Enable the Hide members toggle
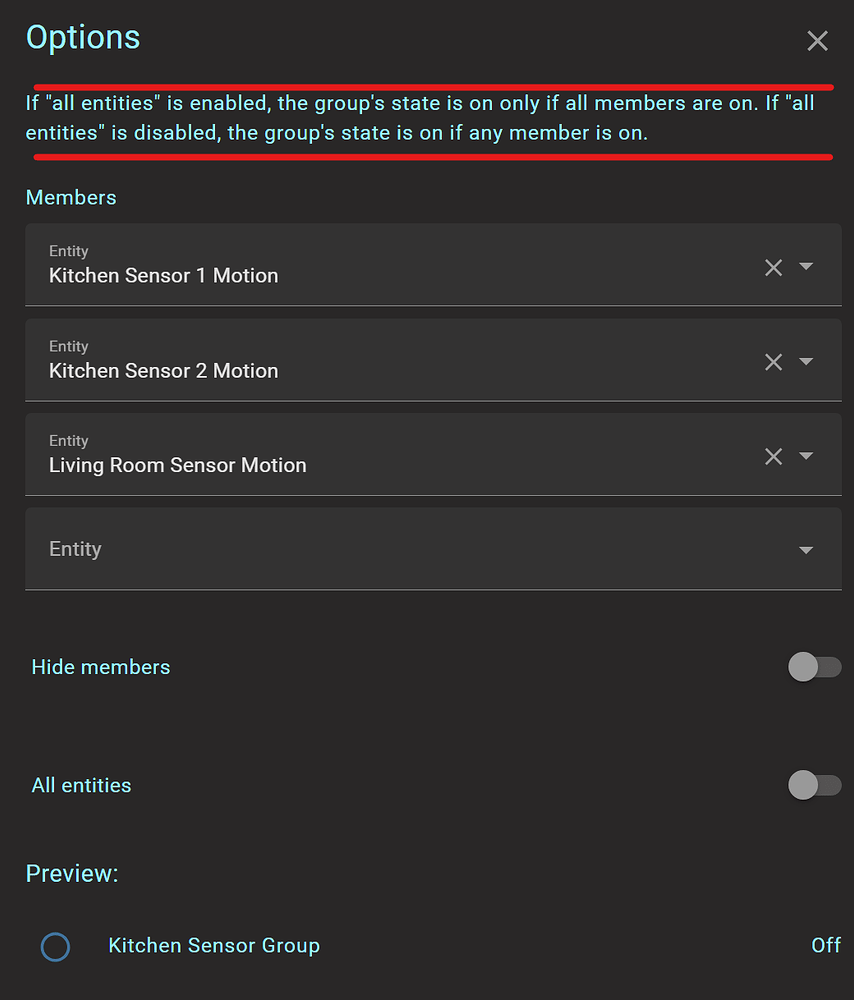This screenshot has height=1000, width=854. pyautogui.click(x=814, y=666)
